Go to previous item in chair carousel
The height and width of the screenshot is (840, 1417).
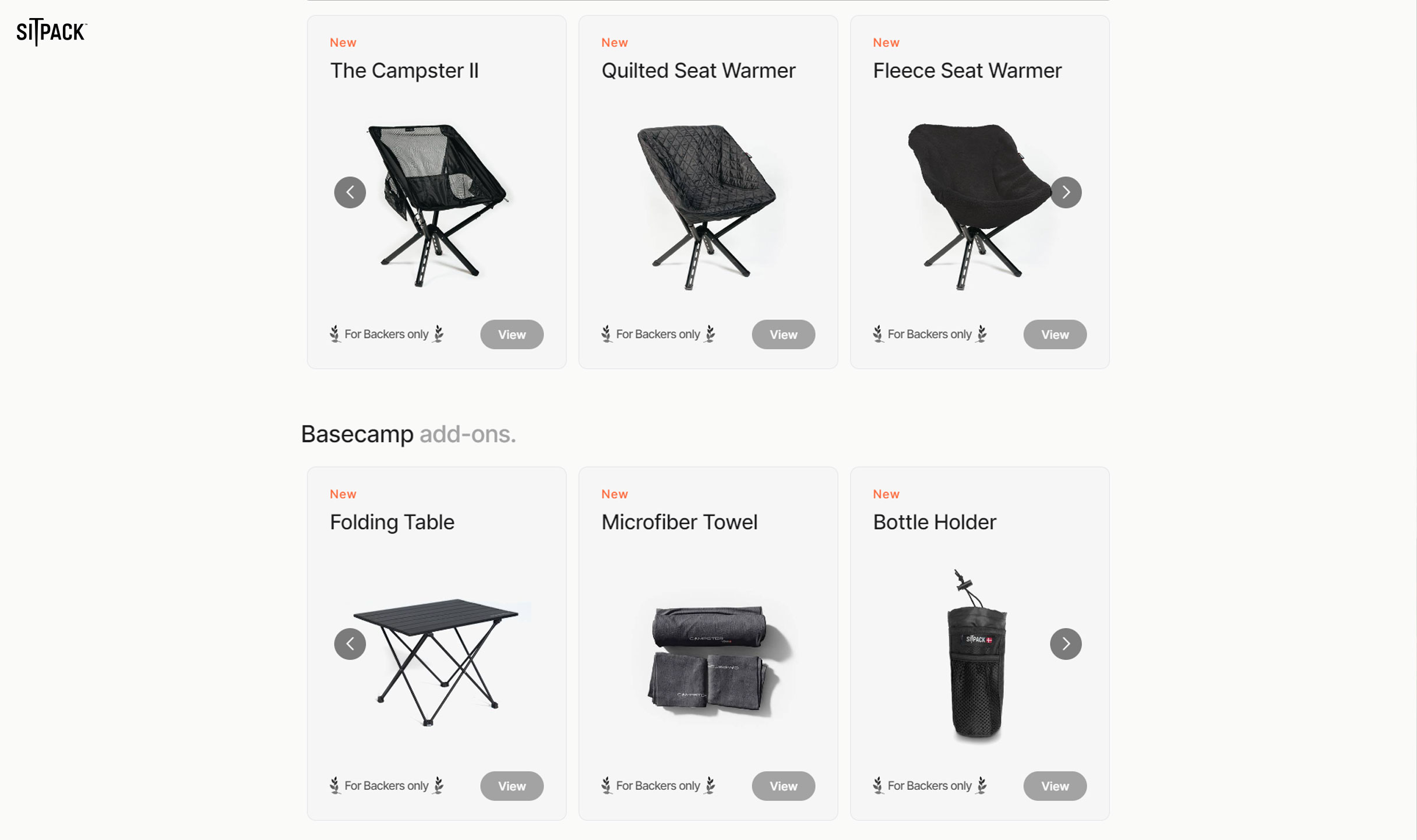350,192
